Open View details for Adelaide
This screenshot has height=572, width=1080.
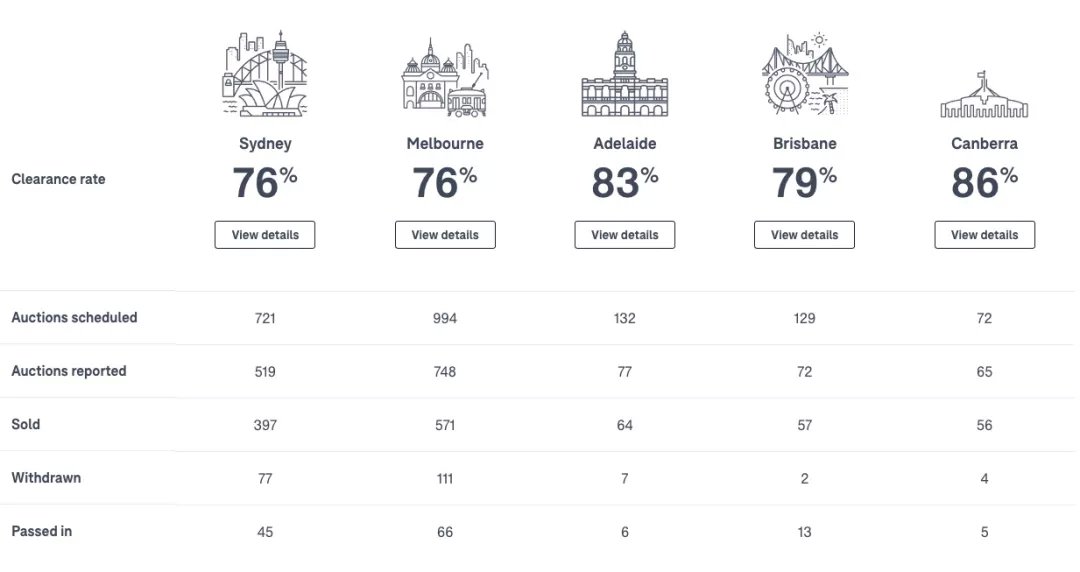pos(625,235)
